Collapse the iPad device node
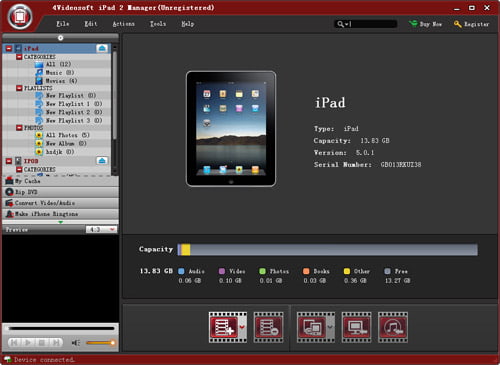500x365 pixels. click(x=9, y=48)
